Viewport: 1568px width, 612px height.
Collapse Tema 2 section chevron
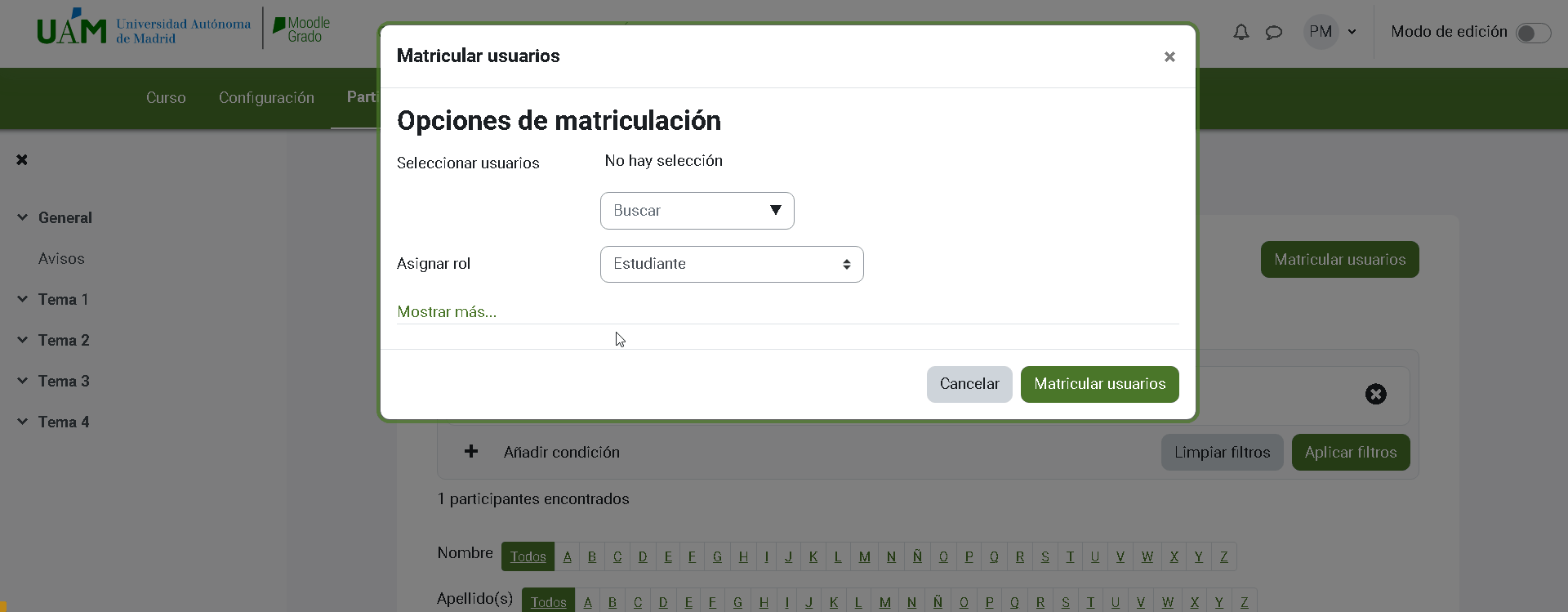[x=22, y=340]
